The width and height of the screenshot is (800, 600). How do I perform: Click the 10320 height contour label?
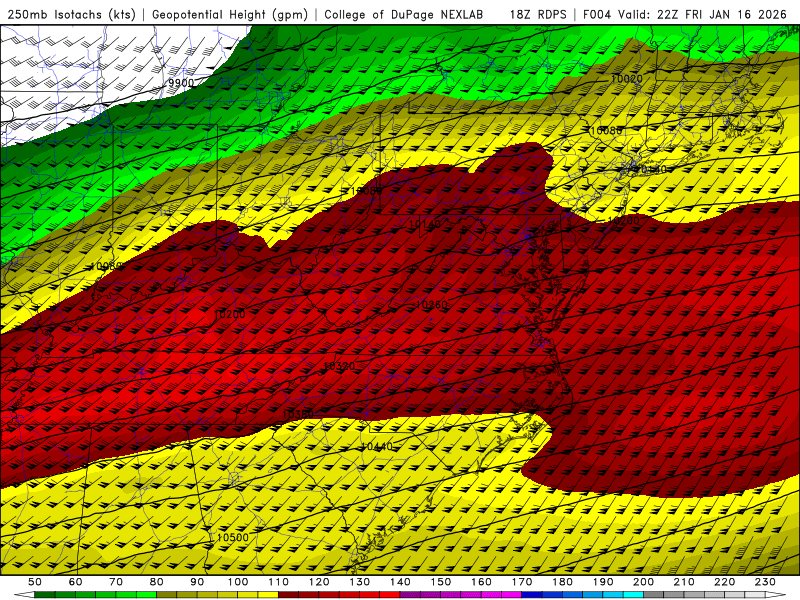point(339,366)
